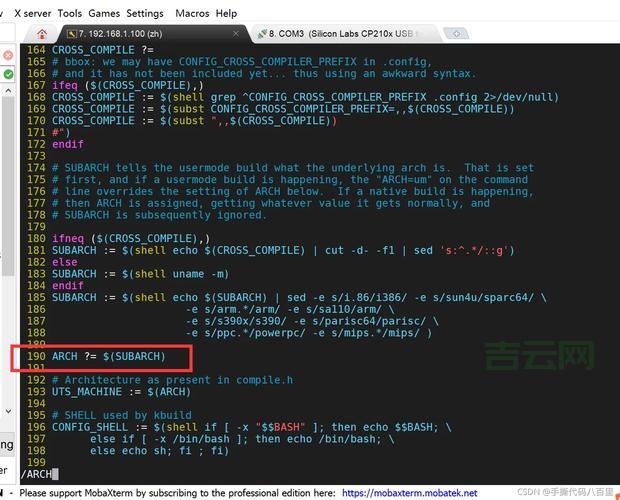Click the red X icon in left sidebar
620x500 pixels.
click(8, 55)
